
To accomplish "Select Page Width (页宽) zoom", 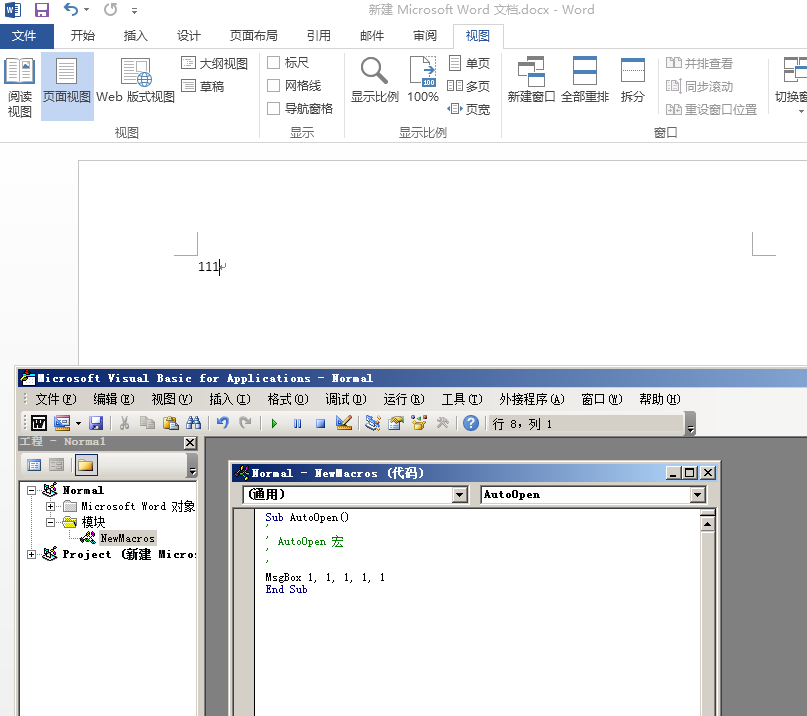I will [x=469, y=109].
